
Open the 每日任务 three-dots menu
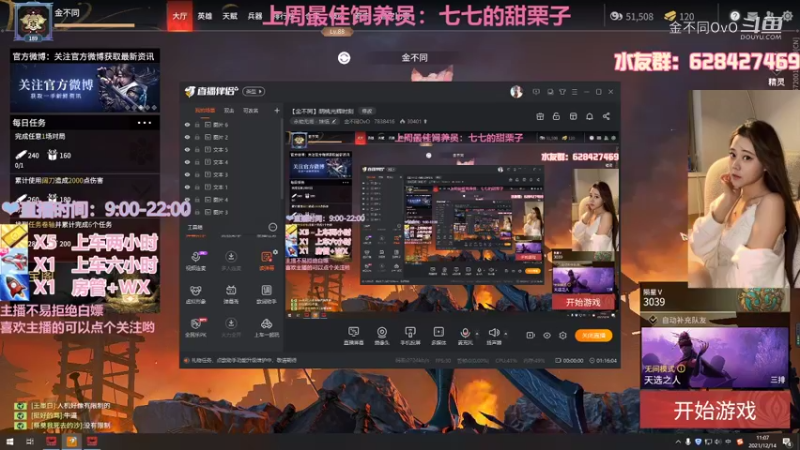[x=144, y=123]
